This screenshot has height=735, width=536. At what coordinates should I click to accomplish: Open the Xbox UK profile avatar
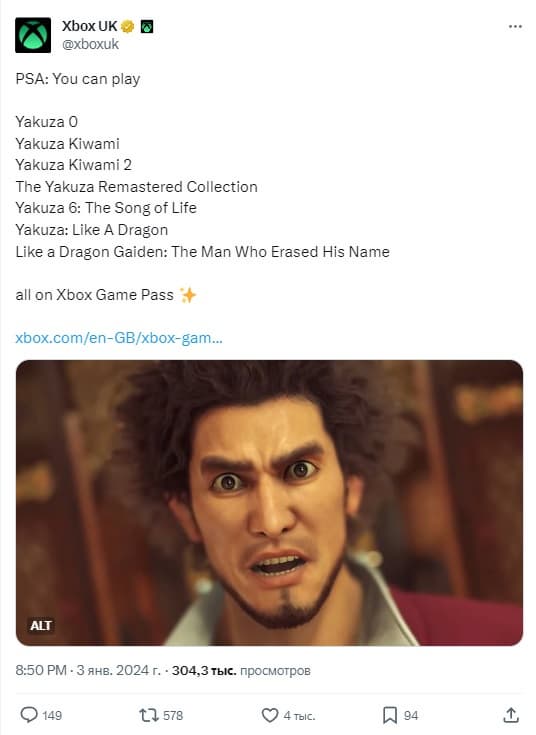click(x=33, y=35)
